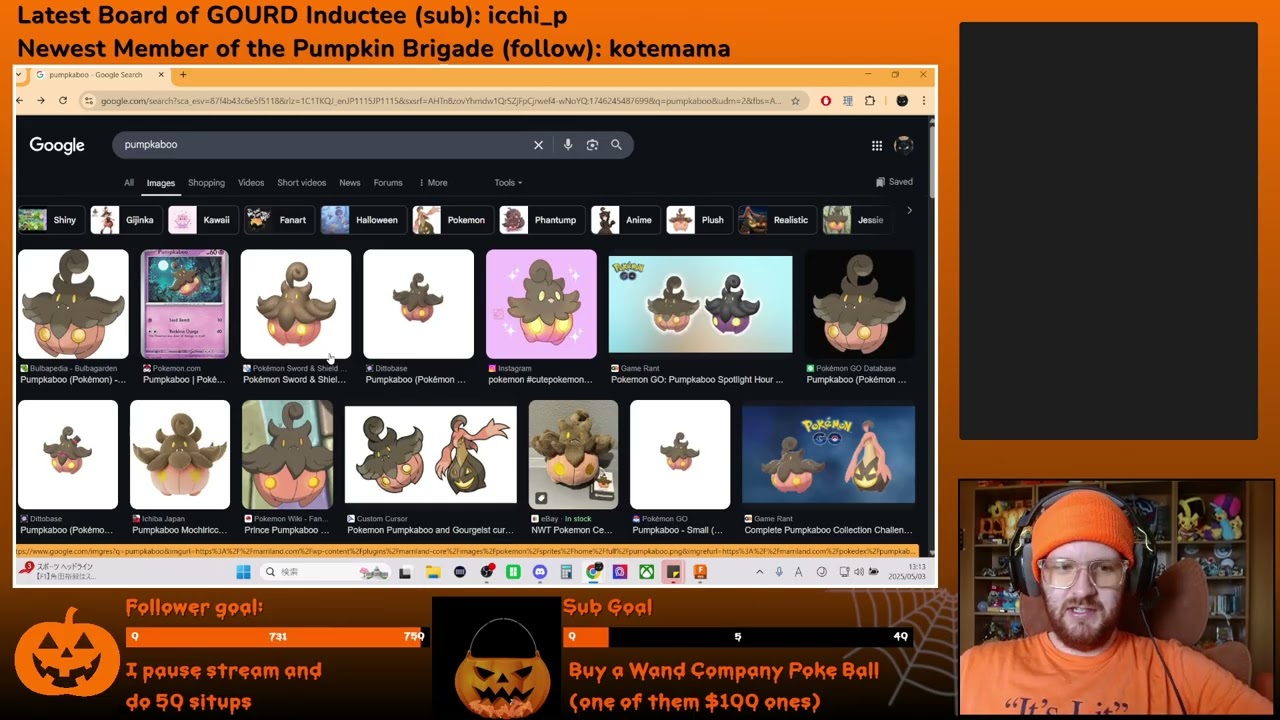Open the Instagram pink Pumpkaboo image
The height and width of the screenshot is (720, 1280).
coord(541,305)
